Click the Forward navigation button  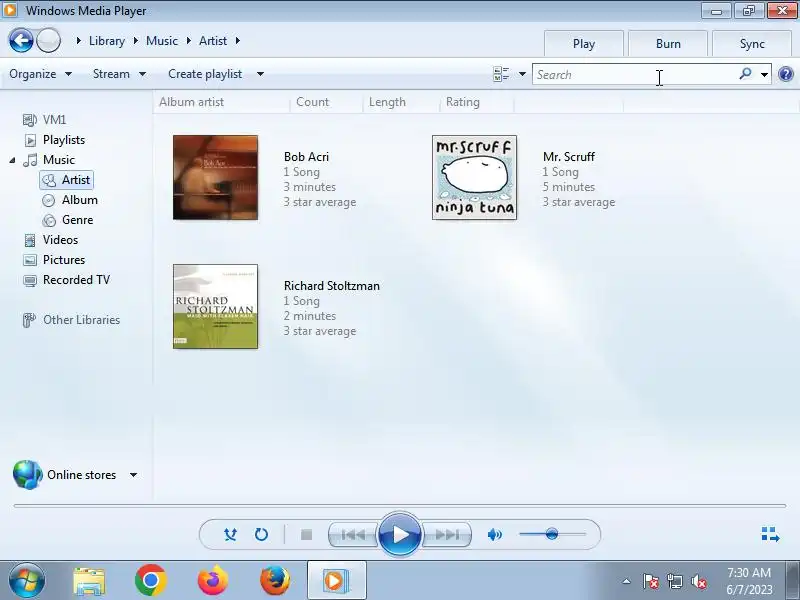pos(49,40)
